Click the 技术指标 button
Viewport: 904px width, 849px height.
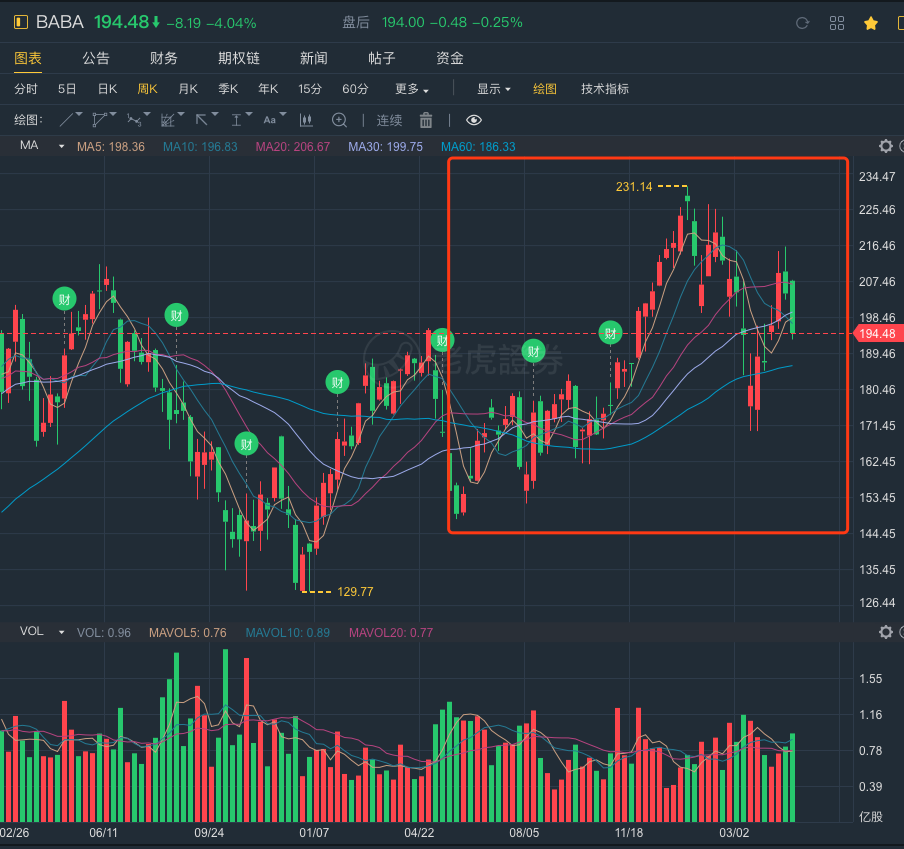tap(605, 89)
